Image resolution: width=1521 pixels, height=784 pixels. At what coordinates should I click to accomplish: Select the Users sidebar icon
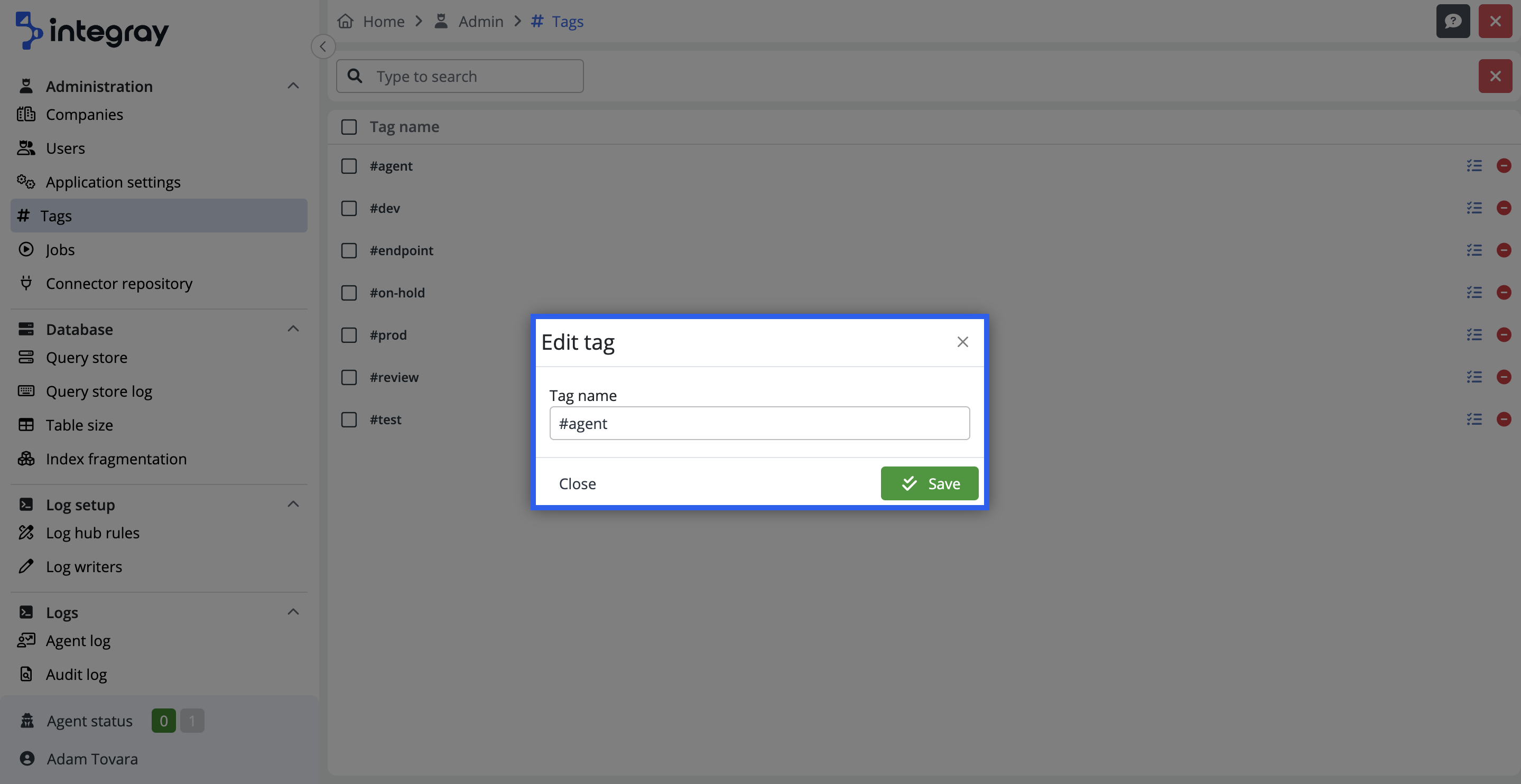point(25,147)
